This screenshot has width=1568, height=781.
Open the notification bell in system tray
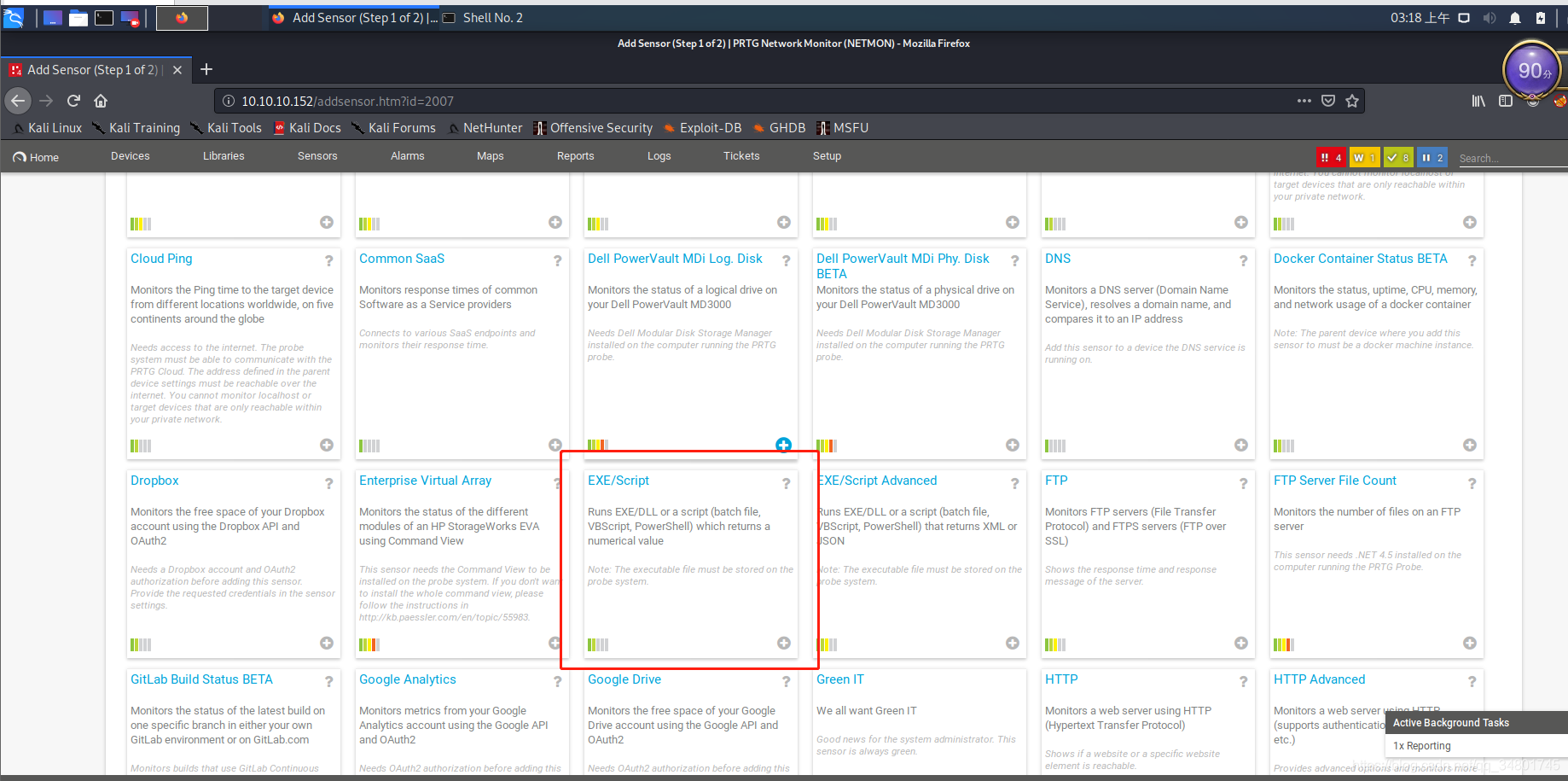tap(1515, 17)
